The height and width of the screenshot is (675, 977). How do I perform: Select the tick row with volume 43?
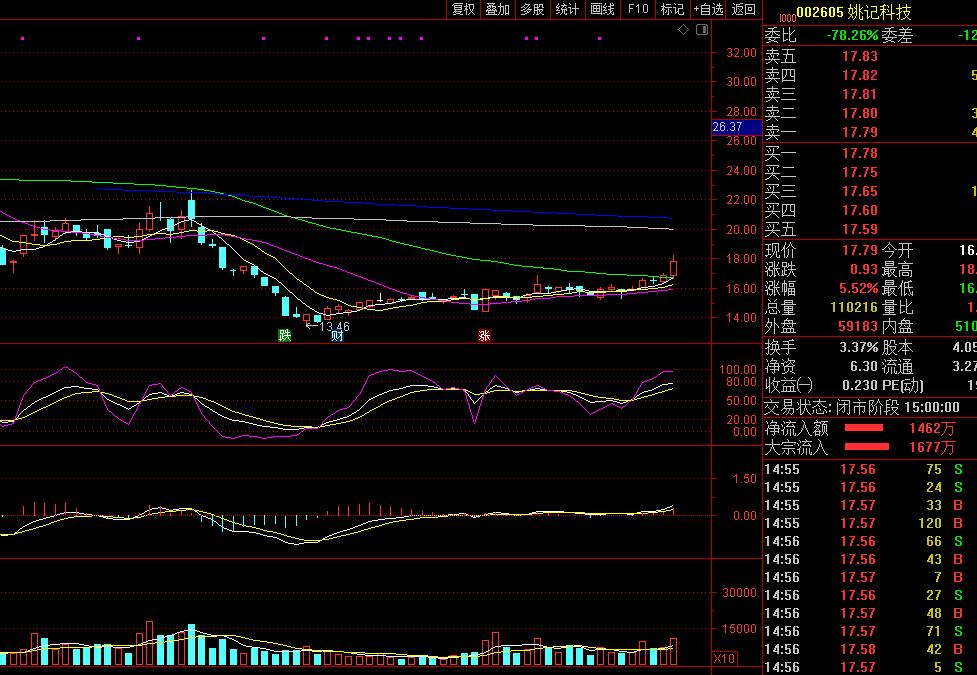pyautogui.click(x=870, y=560)
